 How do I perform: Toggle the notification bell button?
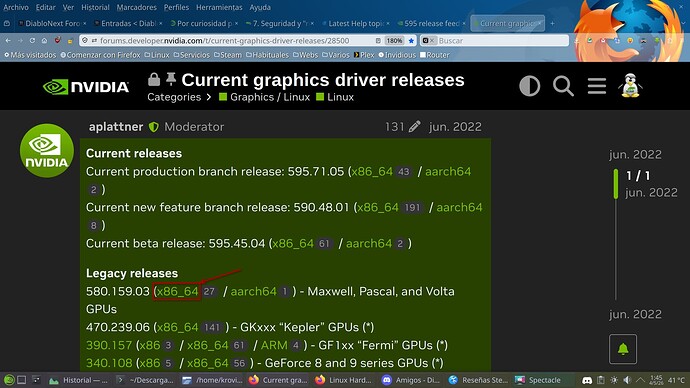[x=623, y=349]
